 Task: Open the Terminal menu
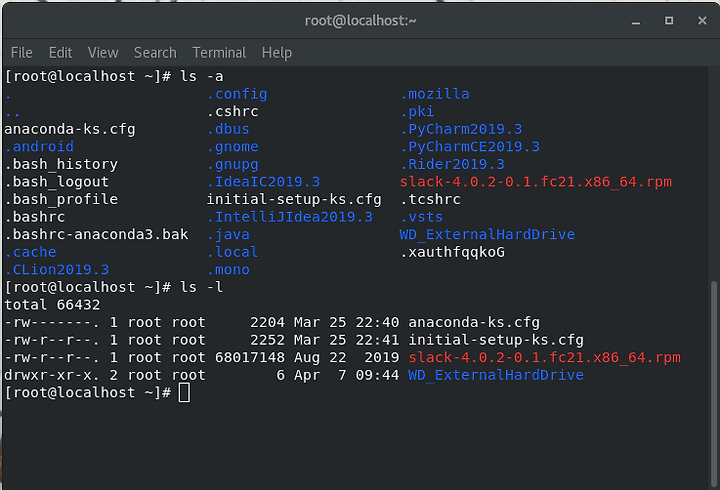219,53
